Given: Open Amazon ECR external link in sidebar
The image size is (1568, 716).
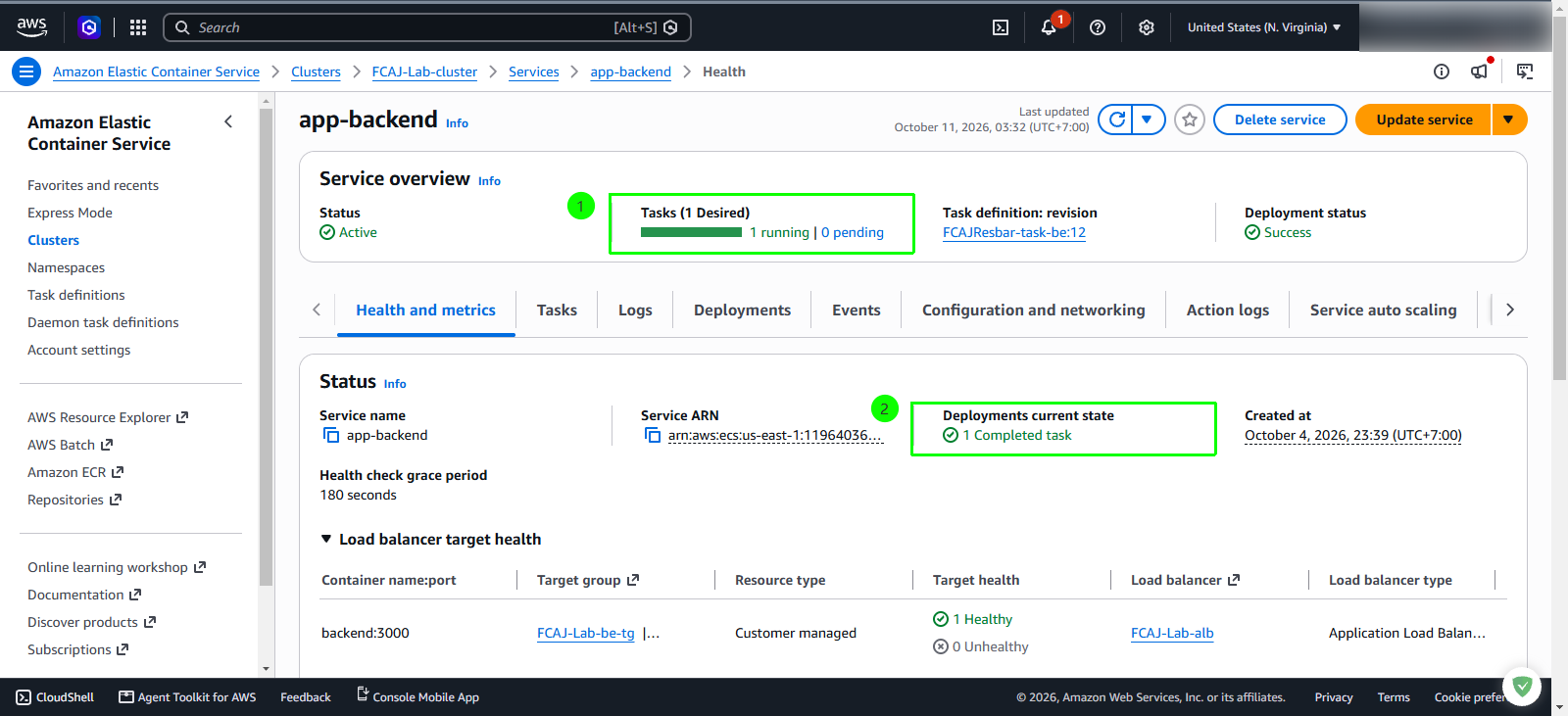Looking at the screenshot, I should [x=75, y=472].
